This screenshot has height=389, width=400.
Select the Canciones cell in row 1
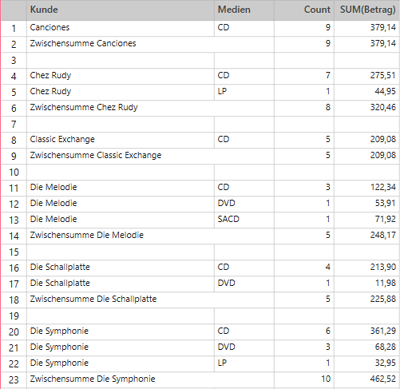[120, 28]
